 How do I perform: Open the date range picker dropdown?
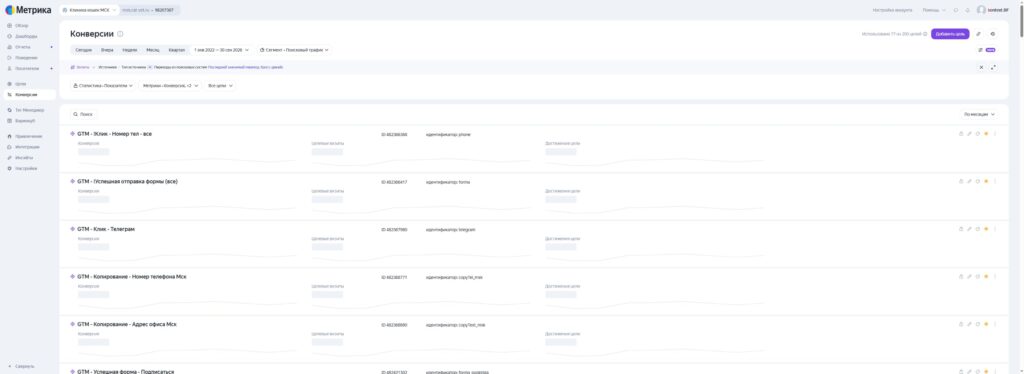coord(221,50)
